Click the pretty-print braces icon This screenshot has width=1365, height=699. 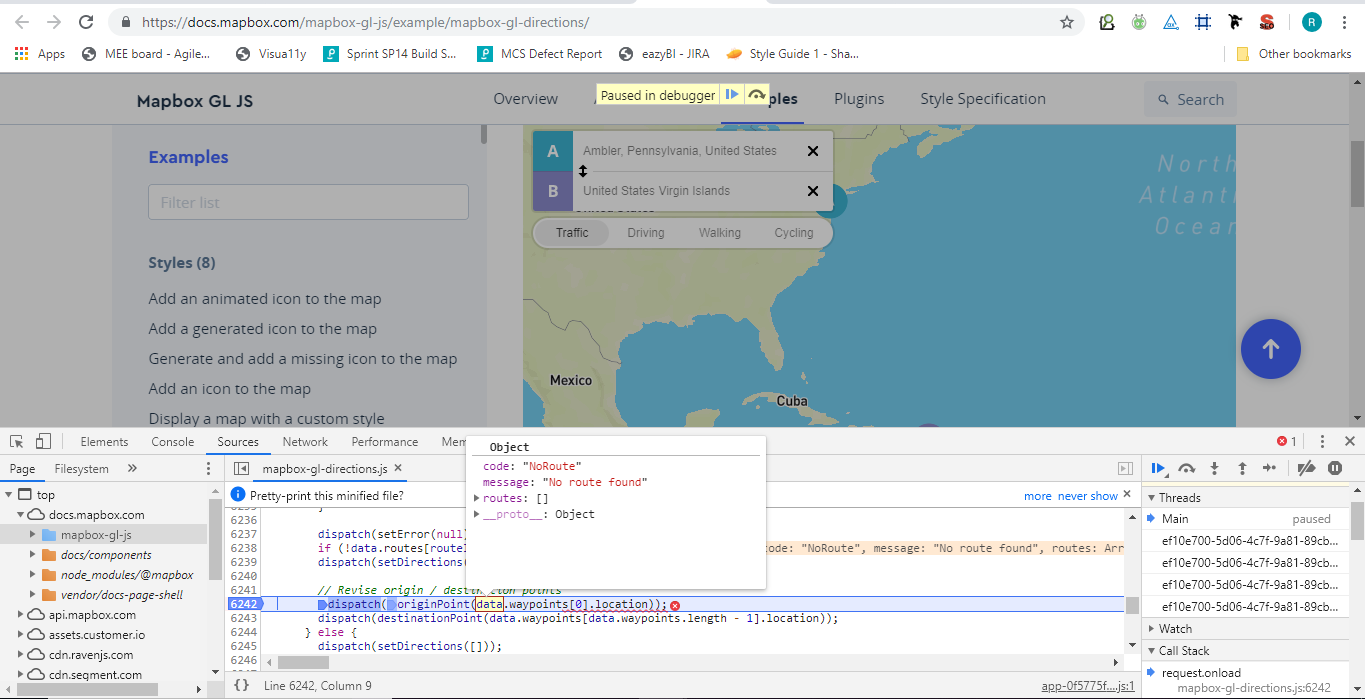click(x=241, y=685)
